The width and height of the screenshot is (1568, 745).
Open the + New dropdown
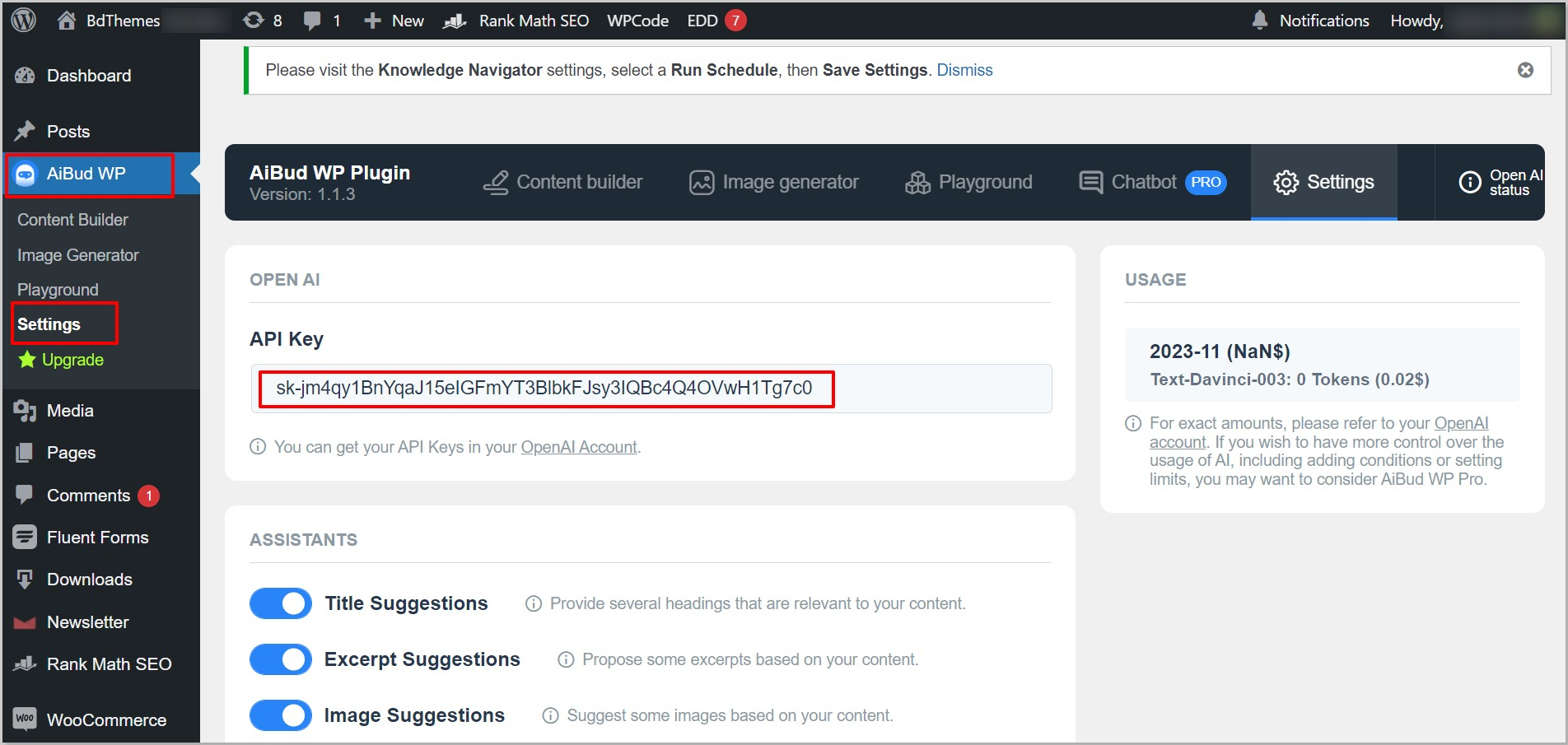coord(393,20)
